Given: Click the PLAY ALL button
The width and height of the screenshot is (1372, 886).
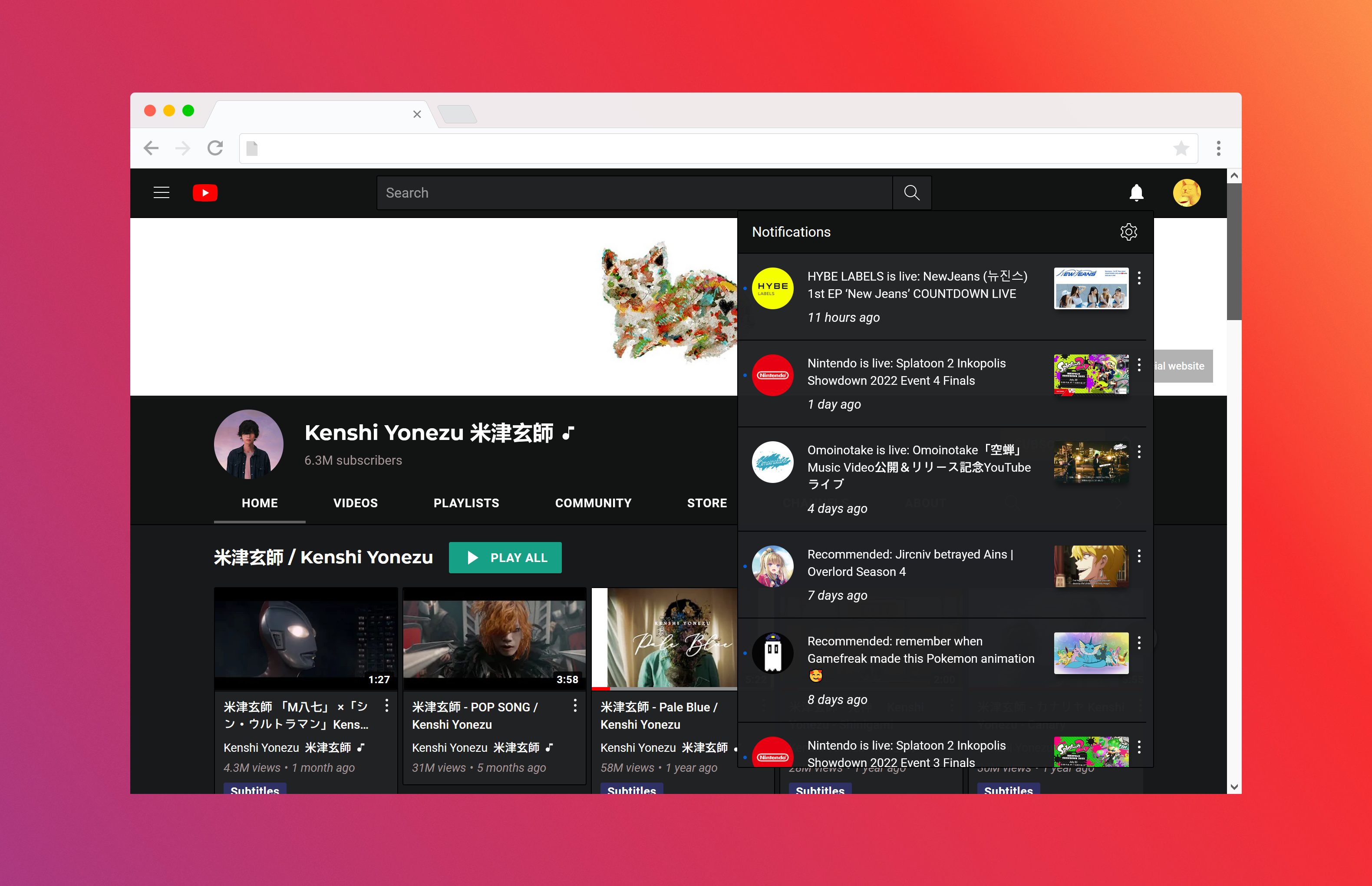Looking at the screenshot, I should [x=505, y=558].
